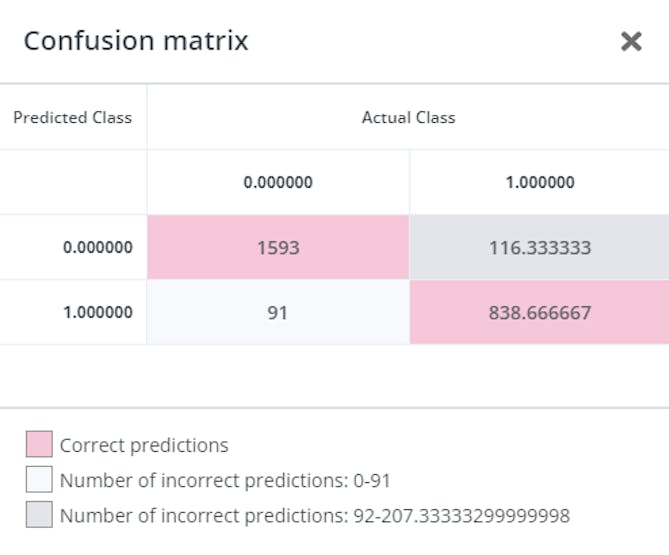
Task: Select the pink cell showing 1593
Action: click(x=278, y=247)
